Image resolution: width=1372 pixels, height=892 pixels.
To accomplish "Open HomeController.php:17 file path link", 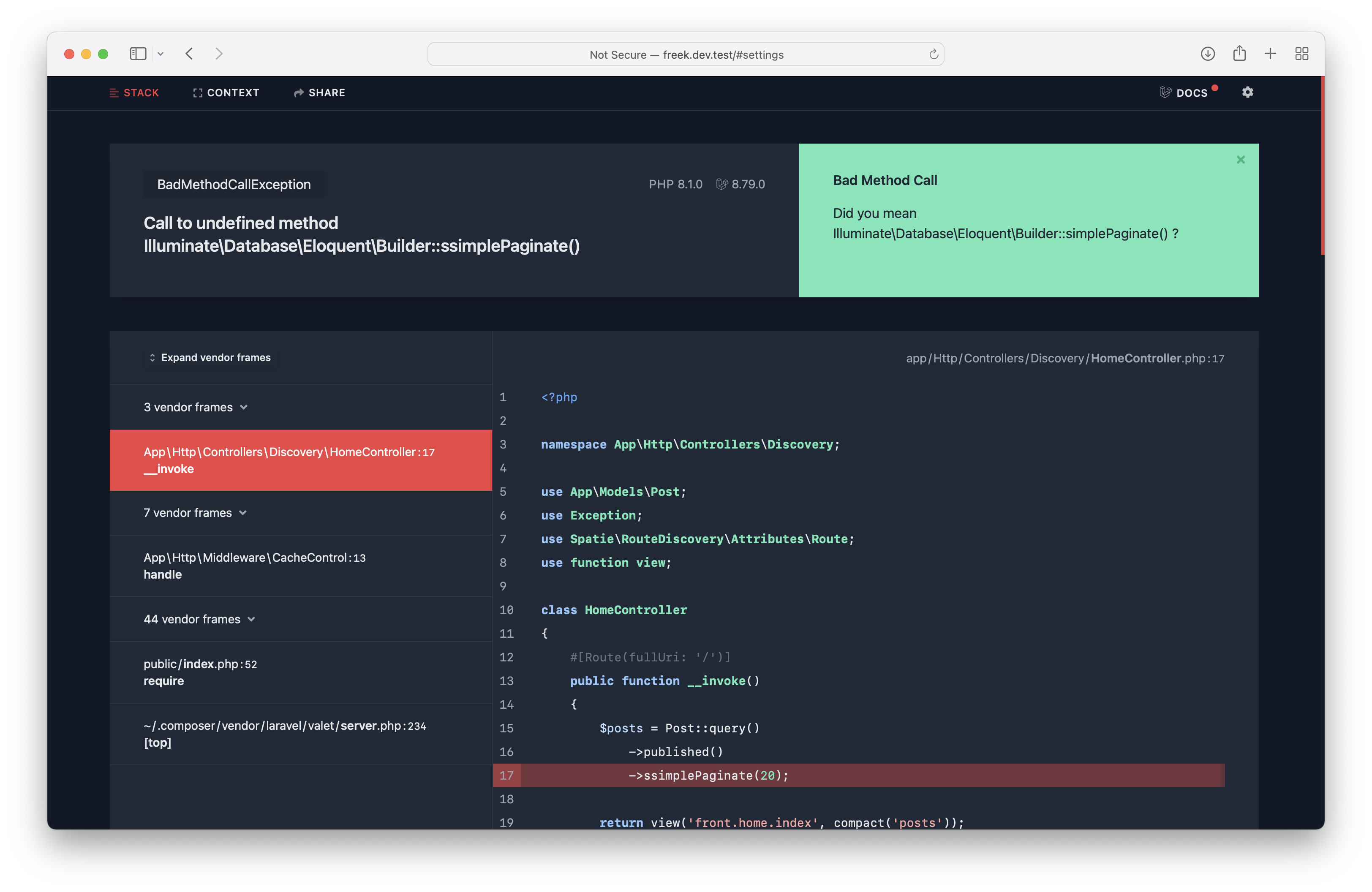I will [x=1065, y=359].
